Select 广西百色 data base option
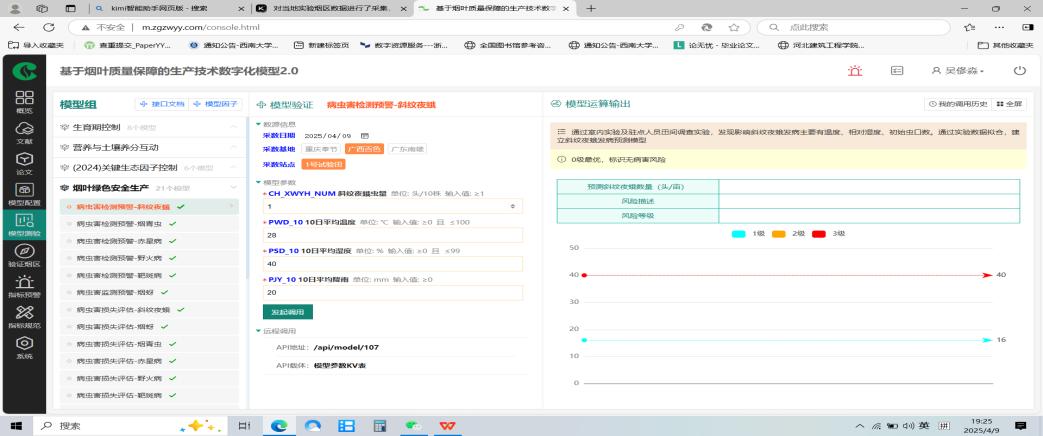The image size is (1043, 436). (364, 149)
